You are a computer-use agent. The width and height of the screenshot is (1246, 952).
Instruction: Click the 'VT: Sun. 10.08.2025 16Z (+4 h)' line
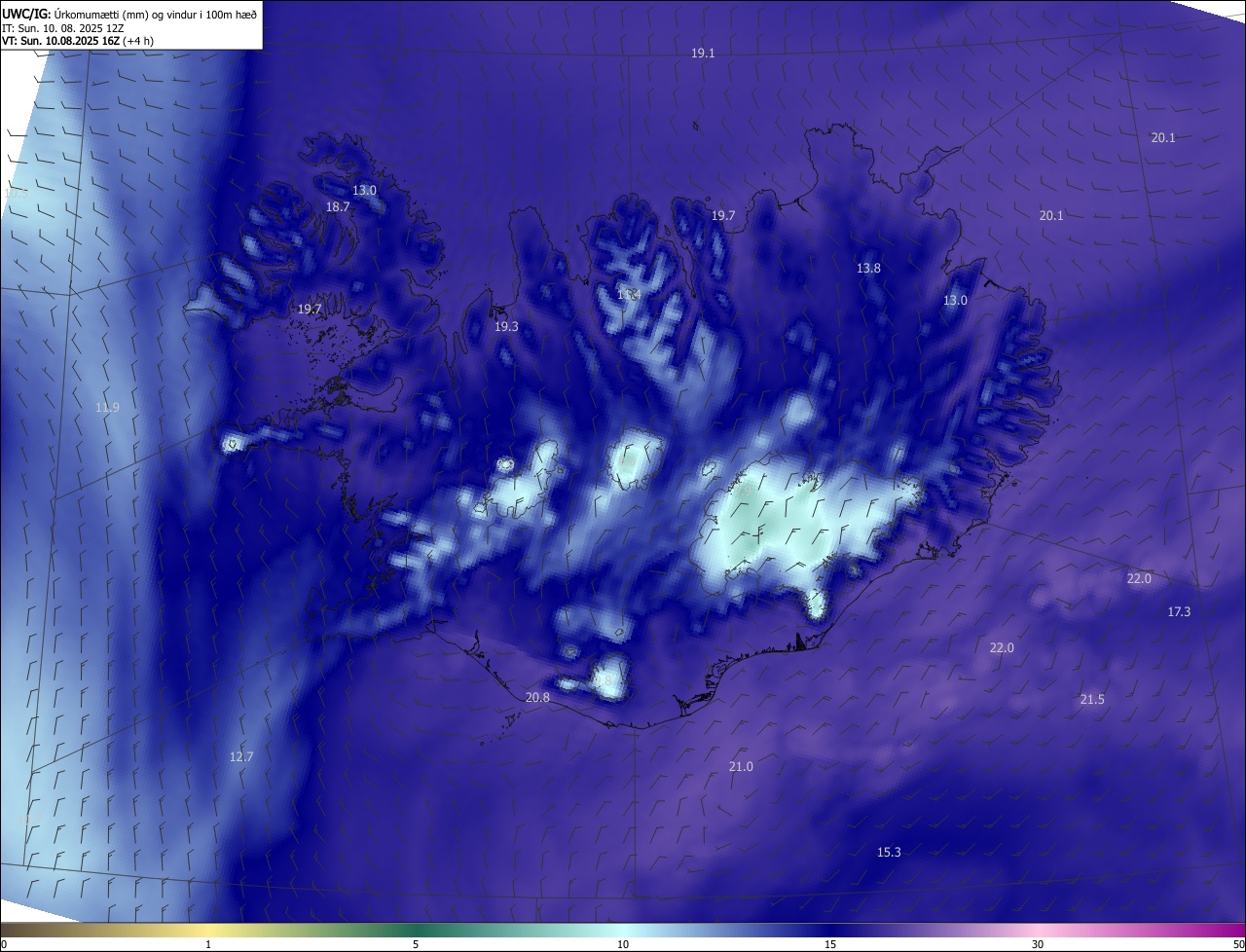click(x=78, y=41)
